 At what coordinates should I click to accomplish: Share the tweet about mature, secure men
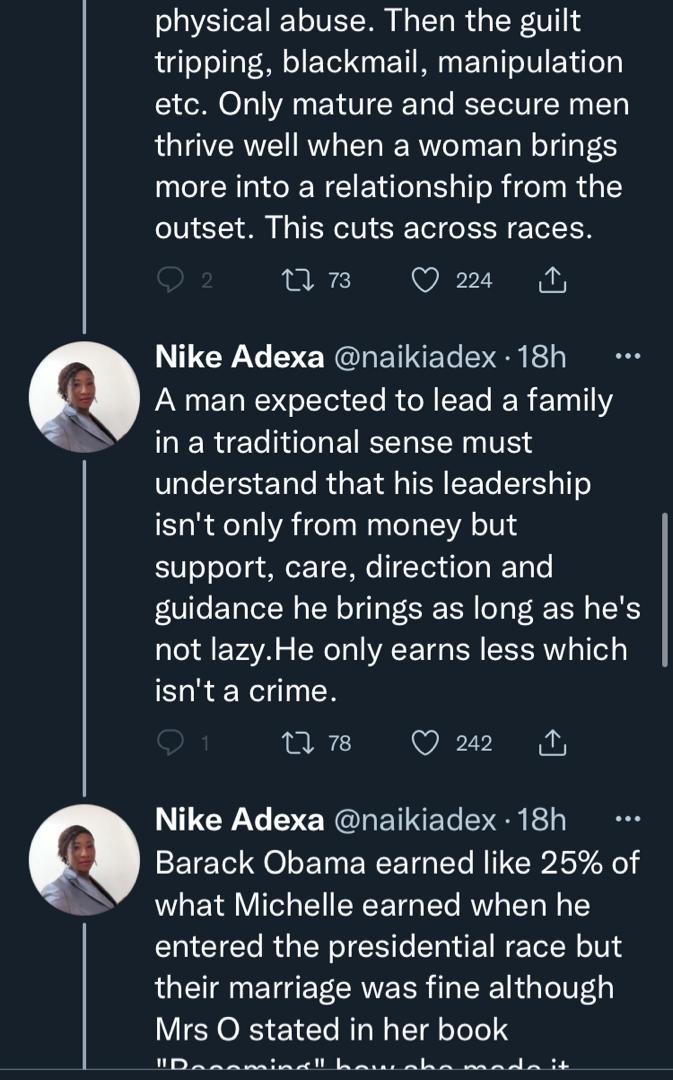[x=551, y=281]
